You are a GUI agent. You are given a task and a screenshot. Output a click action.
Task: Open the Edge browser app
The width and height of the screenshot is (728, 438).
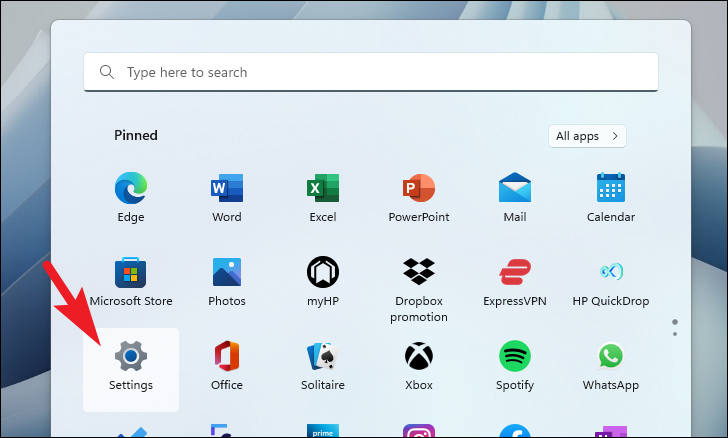click(131, 188)
